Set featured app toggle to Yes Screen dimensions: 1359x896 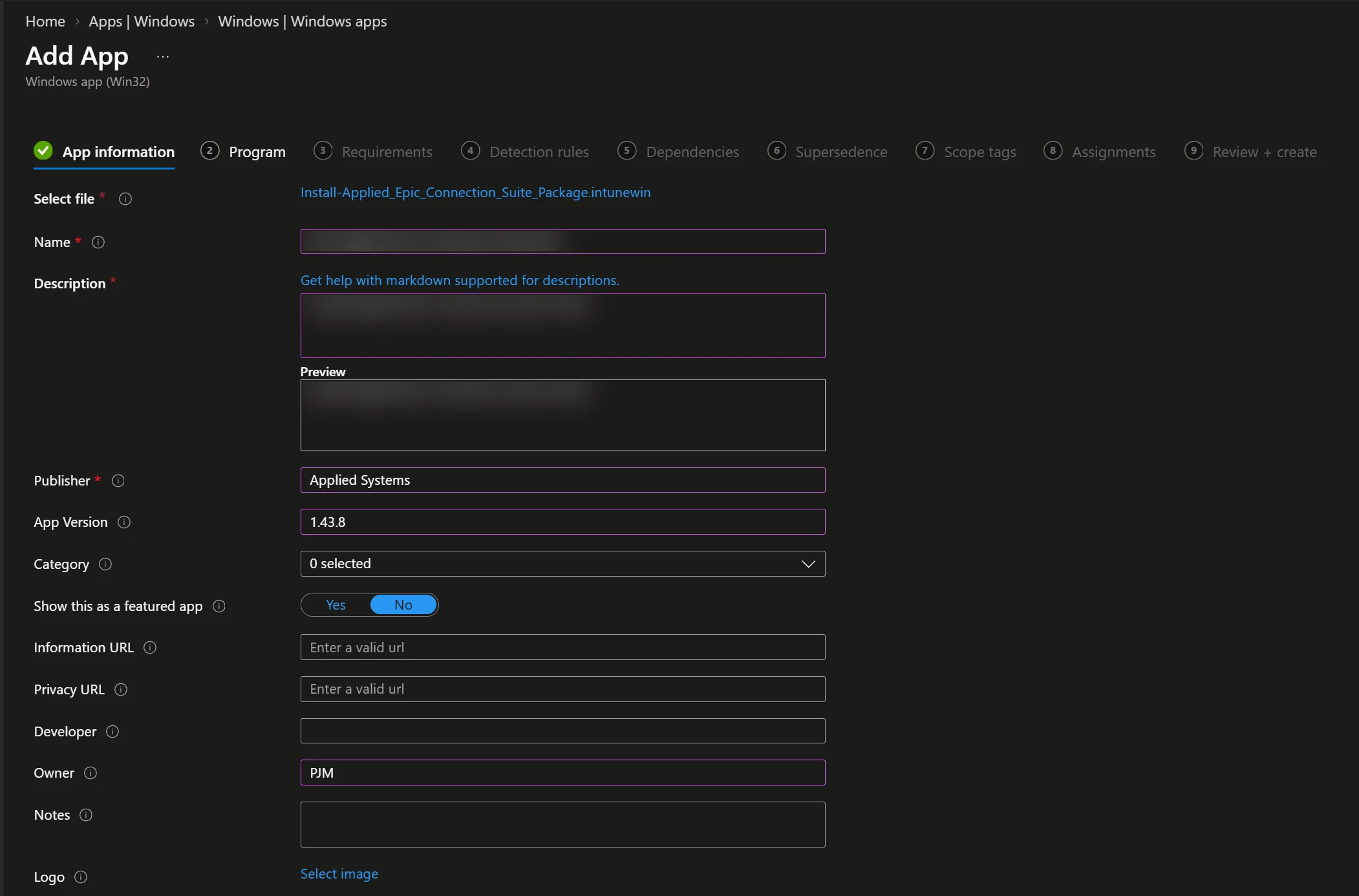[x=336, y=605]
